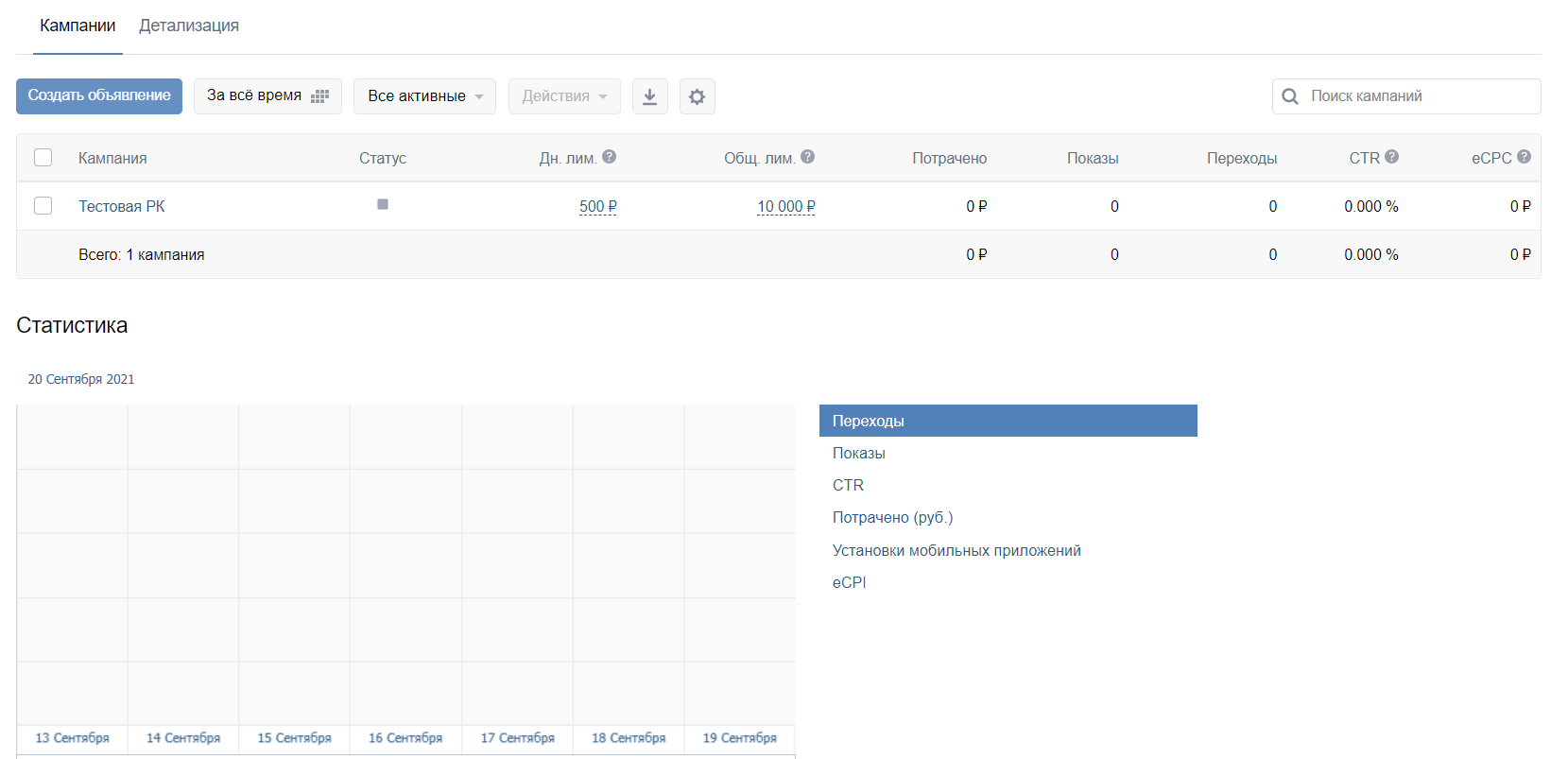Expand the Все активные filter dropdown
Image resolution: width=1568 pixels, height=759 pixels.
tap(424, 96)
